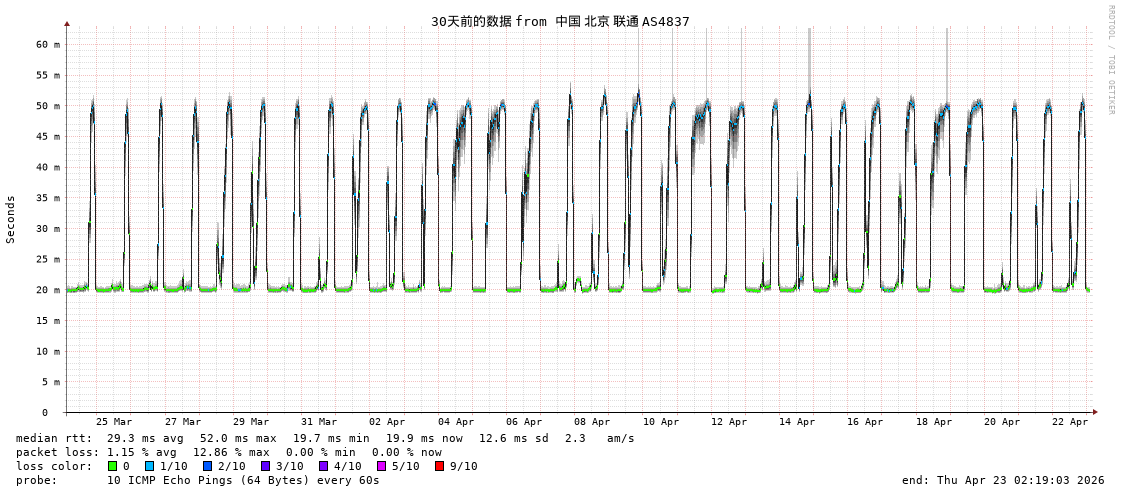1121x494 pixels.
Task: Click the 20 m y-axis tick label
Action: click(x=48, y=290)
